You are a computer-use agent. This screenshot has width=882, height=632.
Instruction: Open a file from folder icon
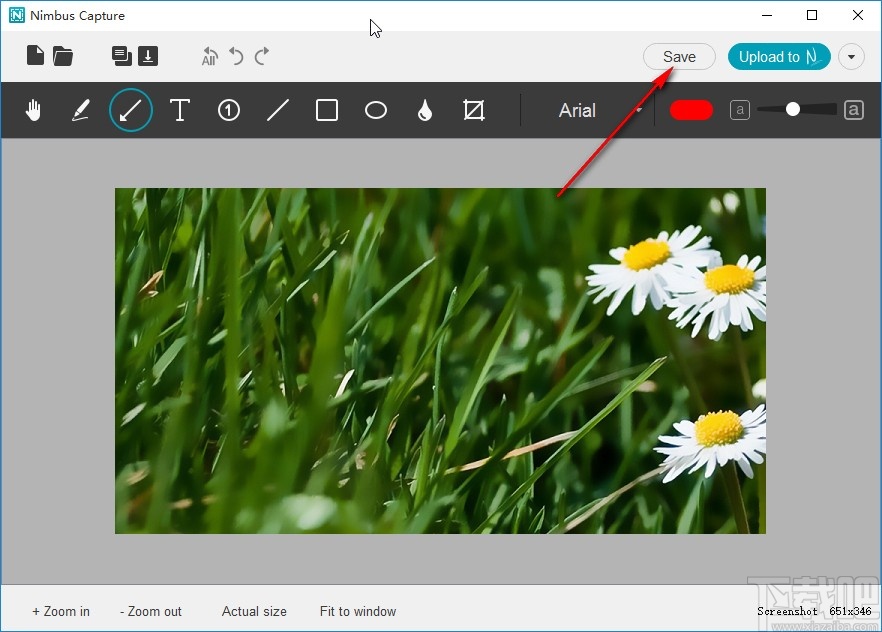click(x=63, y=56)
